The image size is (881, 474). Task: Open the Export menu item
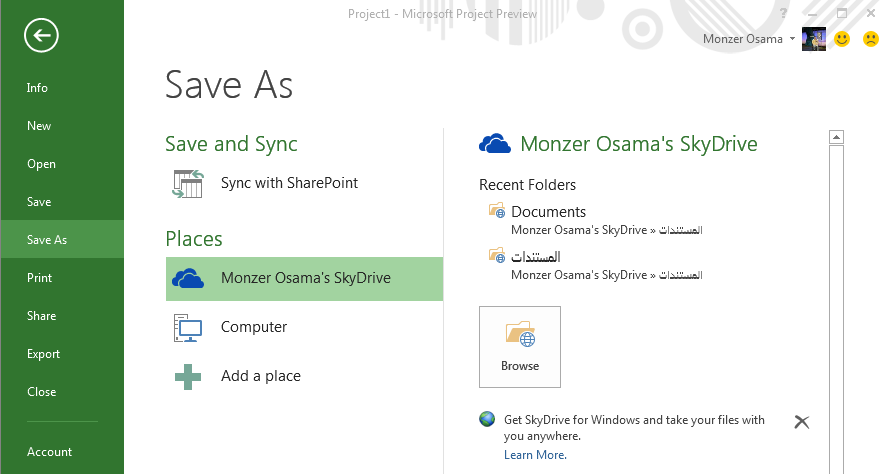[44, 354]
